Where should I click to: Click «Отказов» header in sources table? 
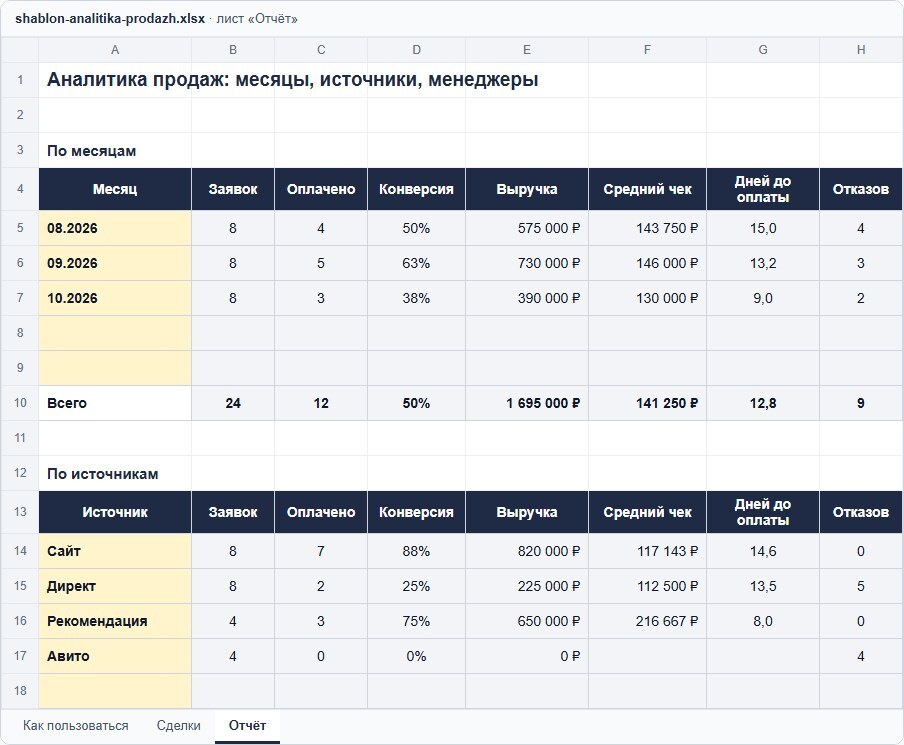[x=860, y=512]
